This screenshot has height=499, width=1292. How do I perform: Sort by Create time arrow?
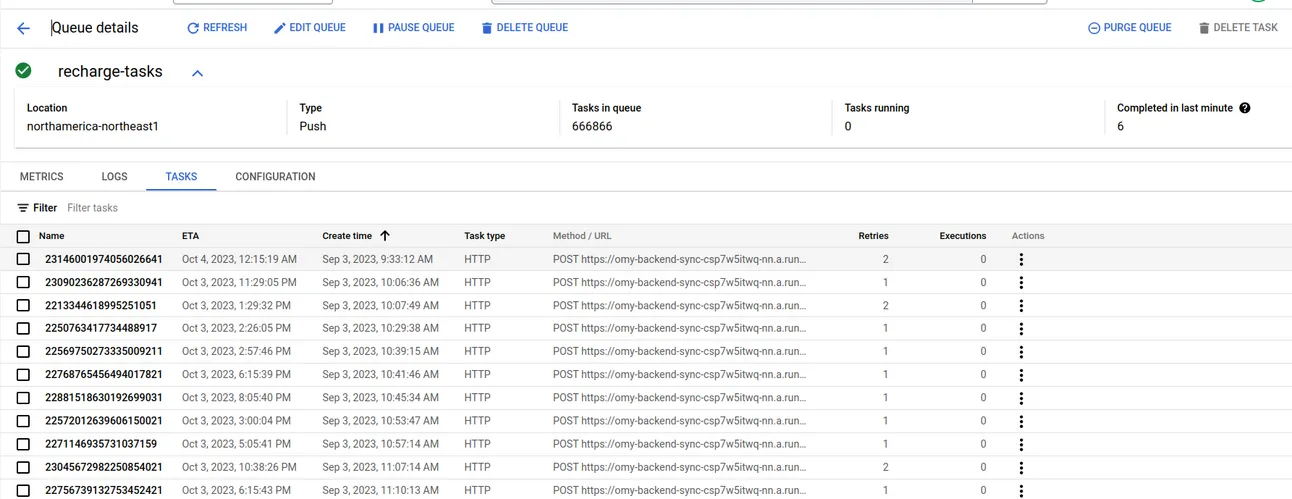pyautogui.click(x=385, y=236)
